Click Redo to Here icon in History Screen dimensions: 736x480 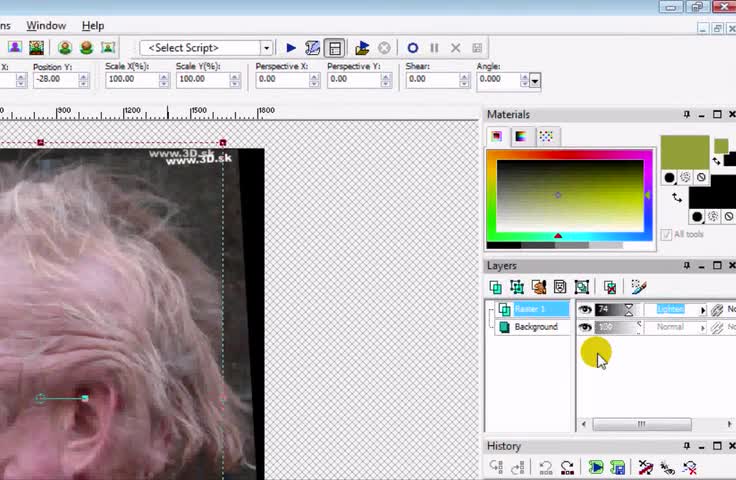tap(517, 467)
